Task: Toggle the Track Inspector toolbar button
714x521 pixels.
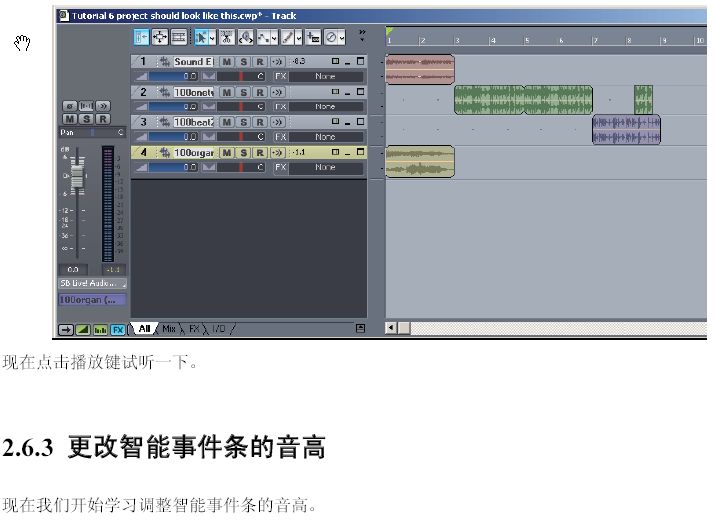Action: point(141,37)
